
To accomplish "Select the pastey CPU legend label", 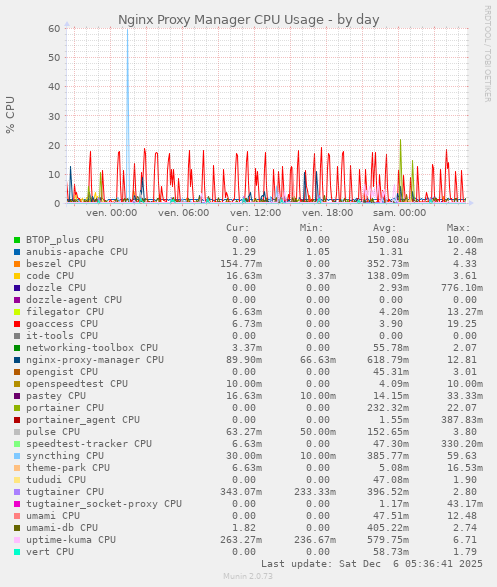I will (56, 396).
